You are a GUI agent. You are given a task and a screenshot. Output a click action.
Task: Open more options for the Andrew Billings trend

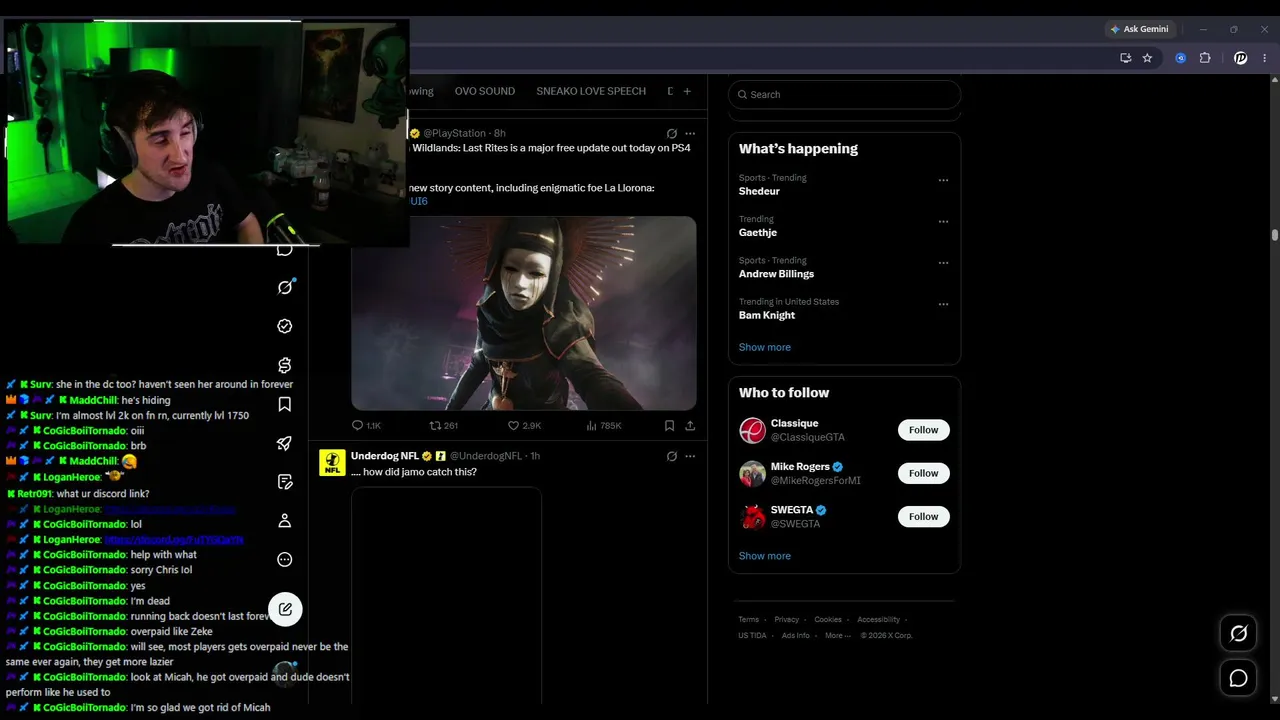943,263
